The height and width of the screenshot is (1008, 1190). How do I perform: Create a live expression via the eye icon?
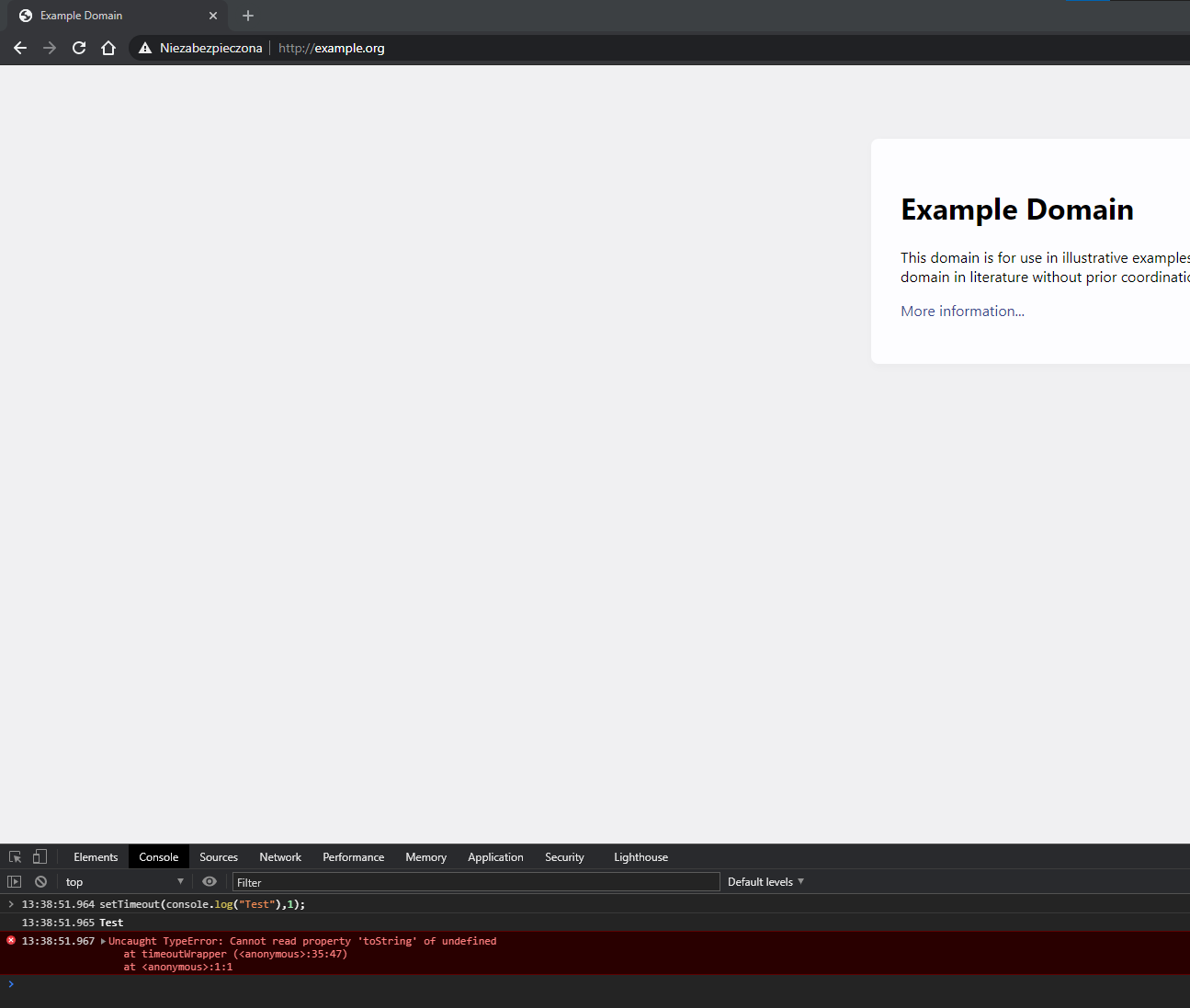pos(210,881)
